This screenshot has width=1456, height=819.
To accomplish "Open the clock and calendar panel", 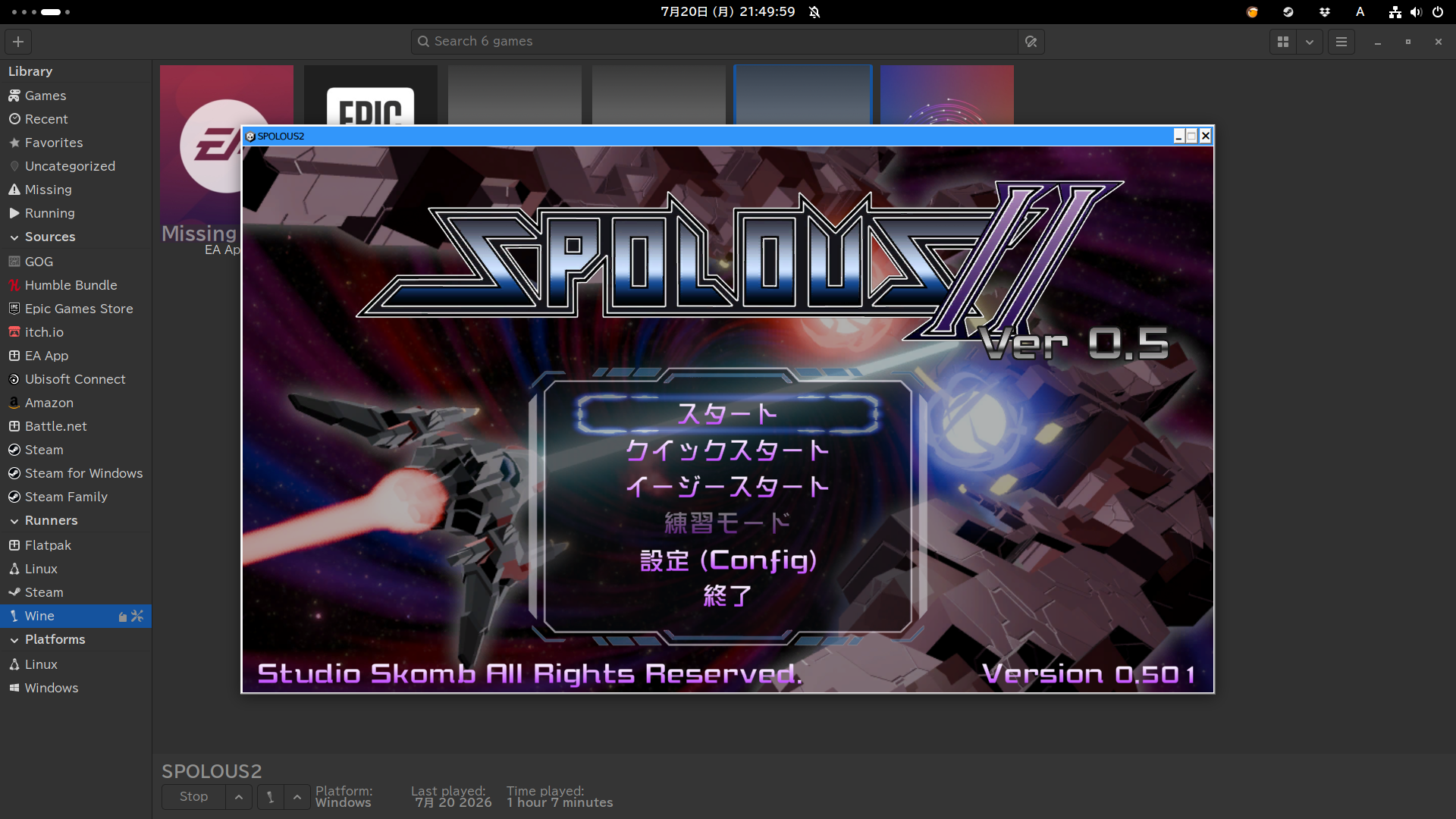I will click(x=727, y=12).
